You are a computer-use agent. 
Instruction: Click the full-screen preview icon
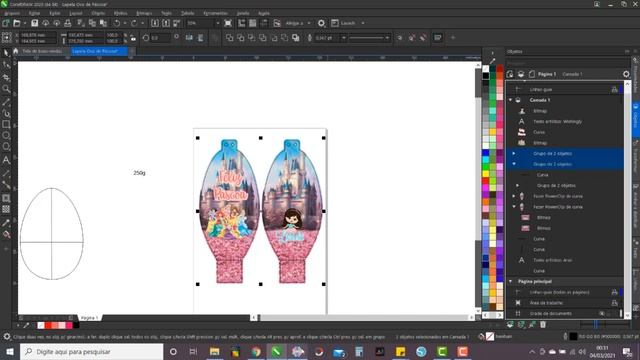228,23
